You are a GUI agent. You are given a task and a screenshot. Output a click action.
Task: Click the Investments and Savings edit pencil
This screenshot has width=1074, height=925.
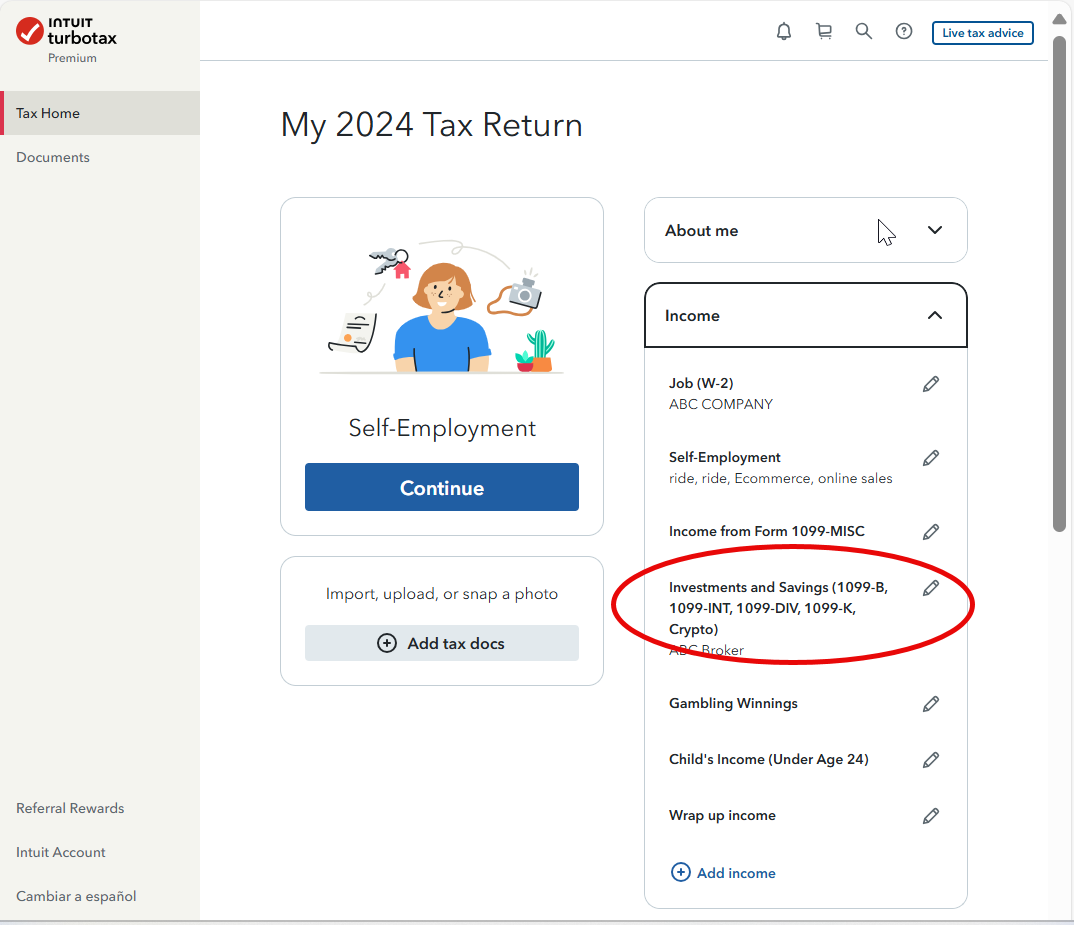931,588
